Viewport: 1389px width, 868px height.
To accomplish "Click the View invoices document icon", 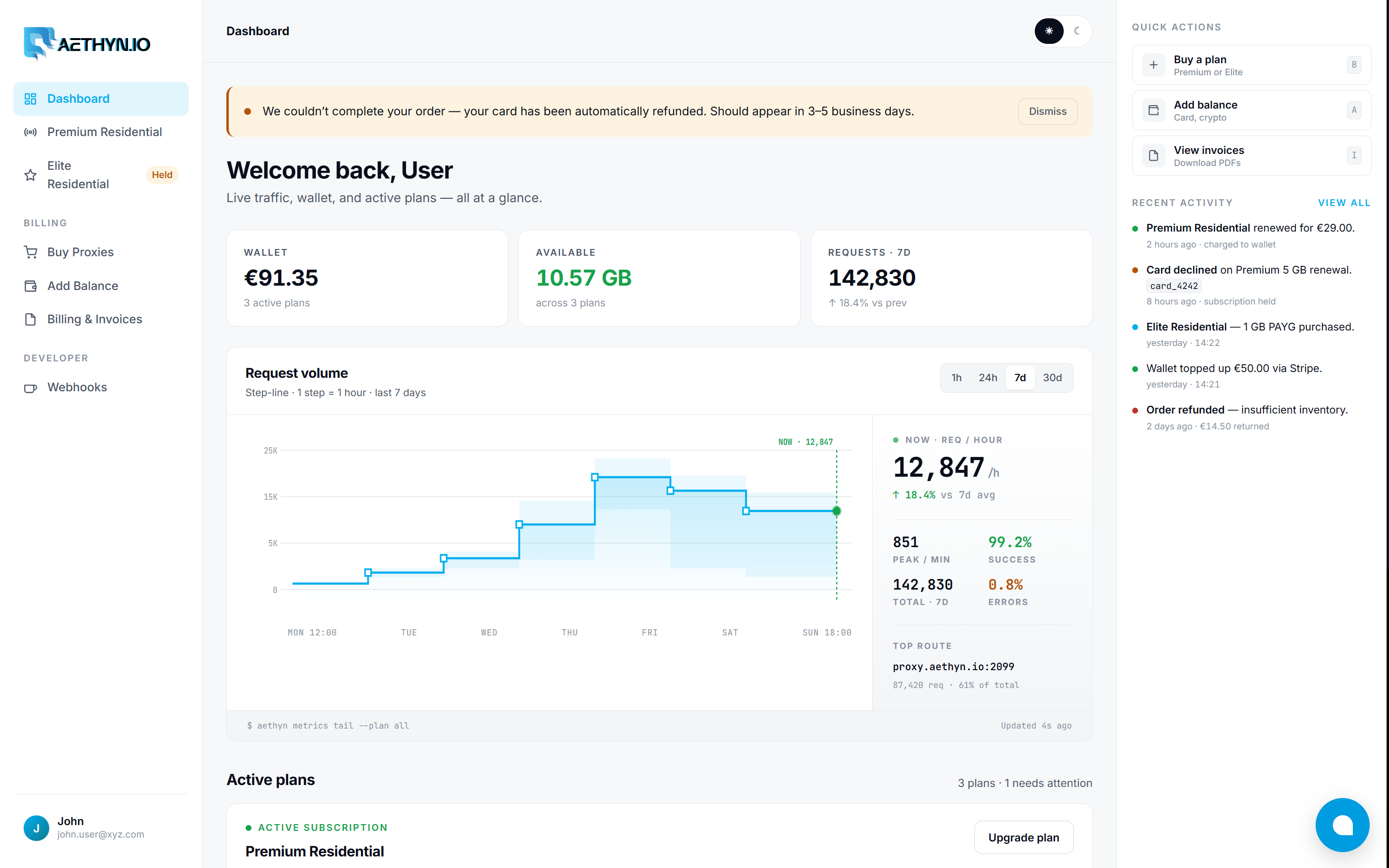I will [x=1153, y=155].
